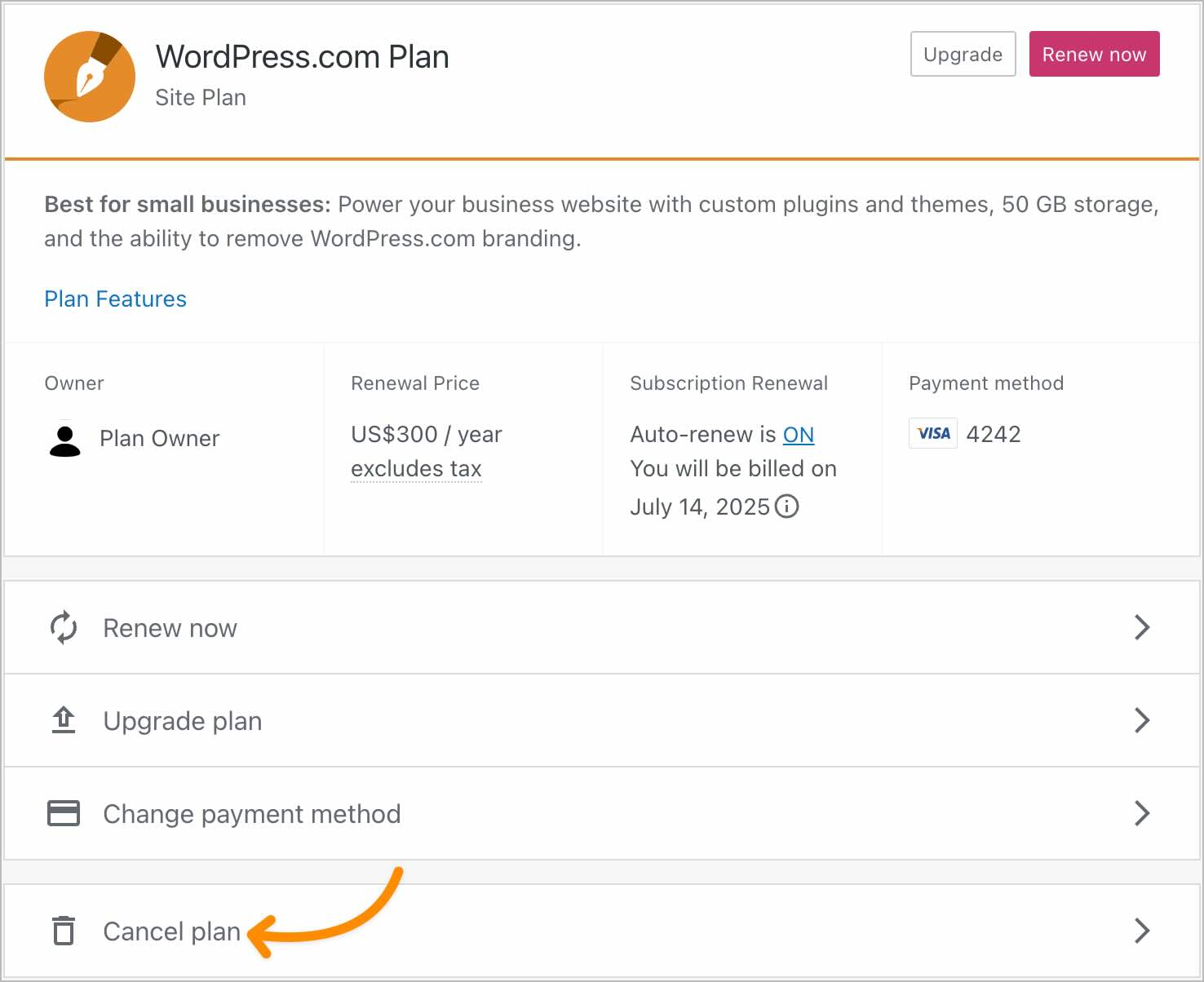Viewport: 1204px width, 982px height.
Task: Click the VISA card icon
Action: 933,433
